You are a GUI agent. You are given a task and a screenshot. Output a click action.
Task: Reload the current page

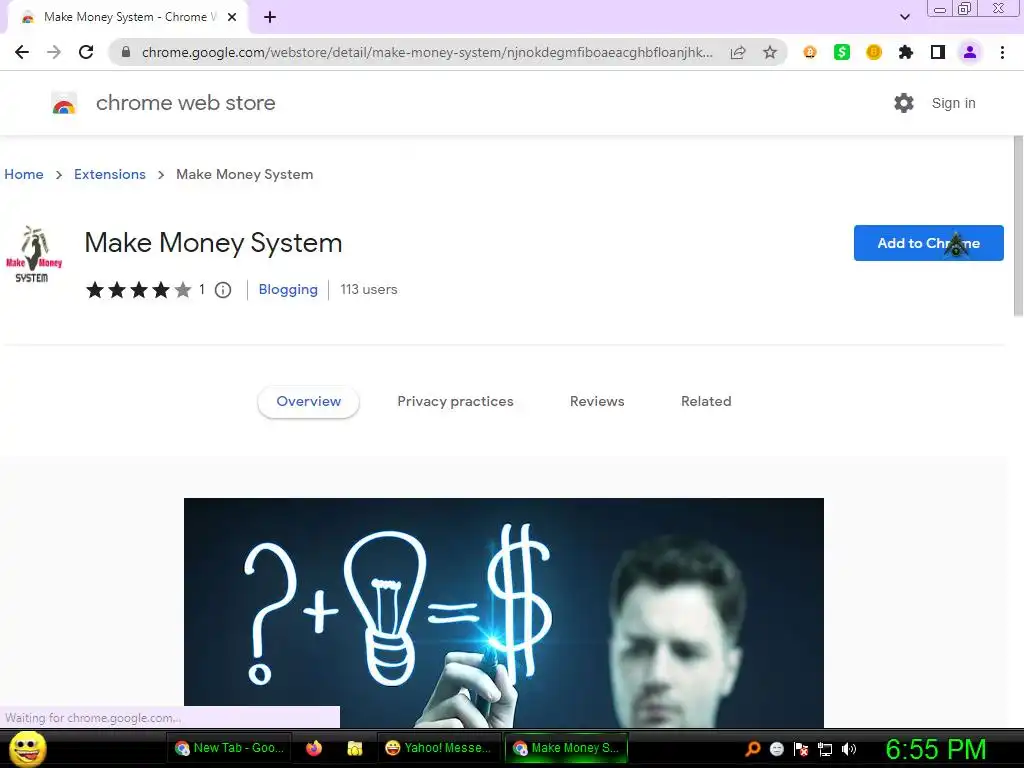point(86,52)
